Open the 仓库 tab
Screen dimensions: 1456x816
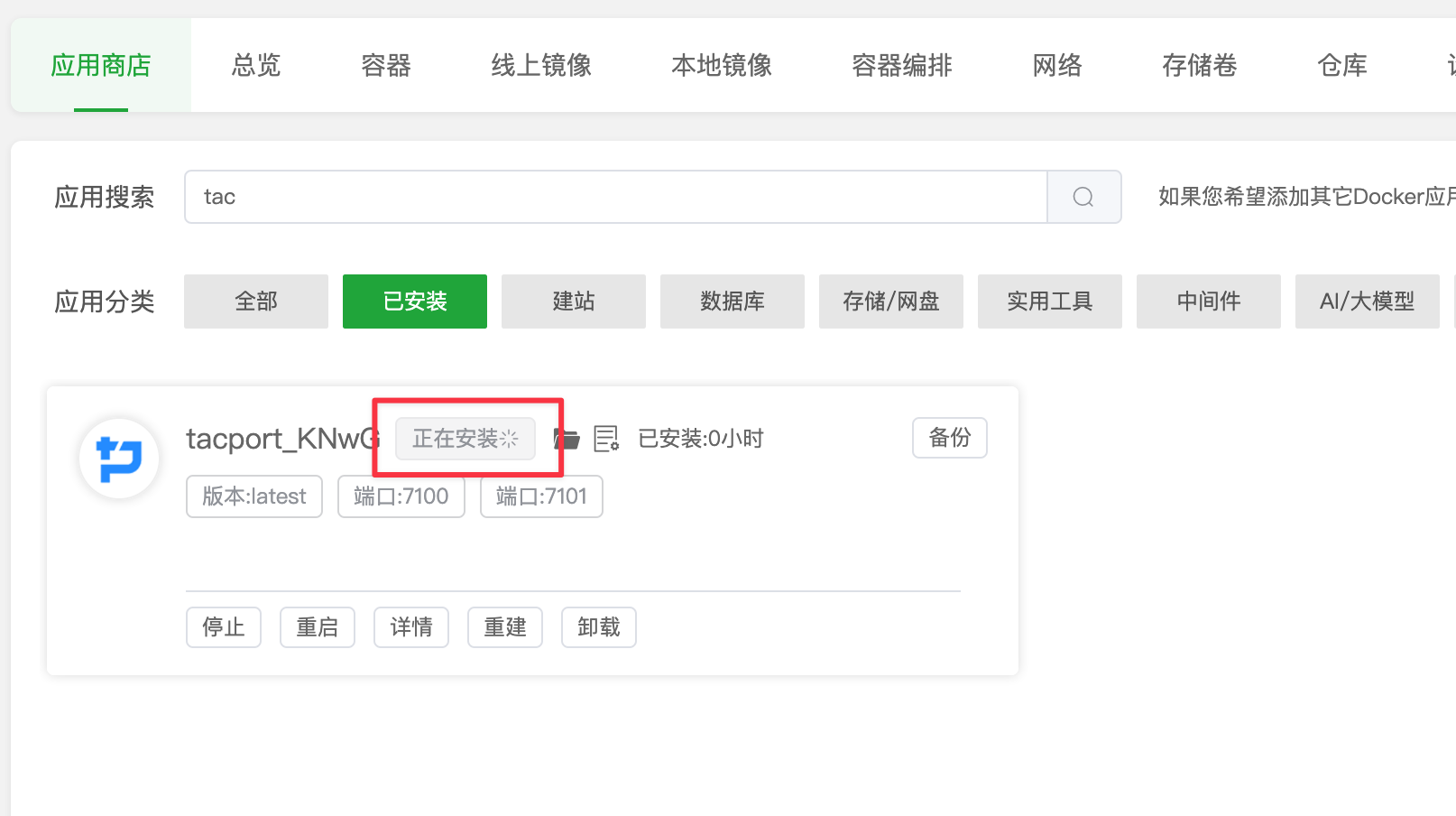click(1342, 65)
